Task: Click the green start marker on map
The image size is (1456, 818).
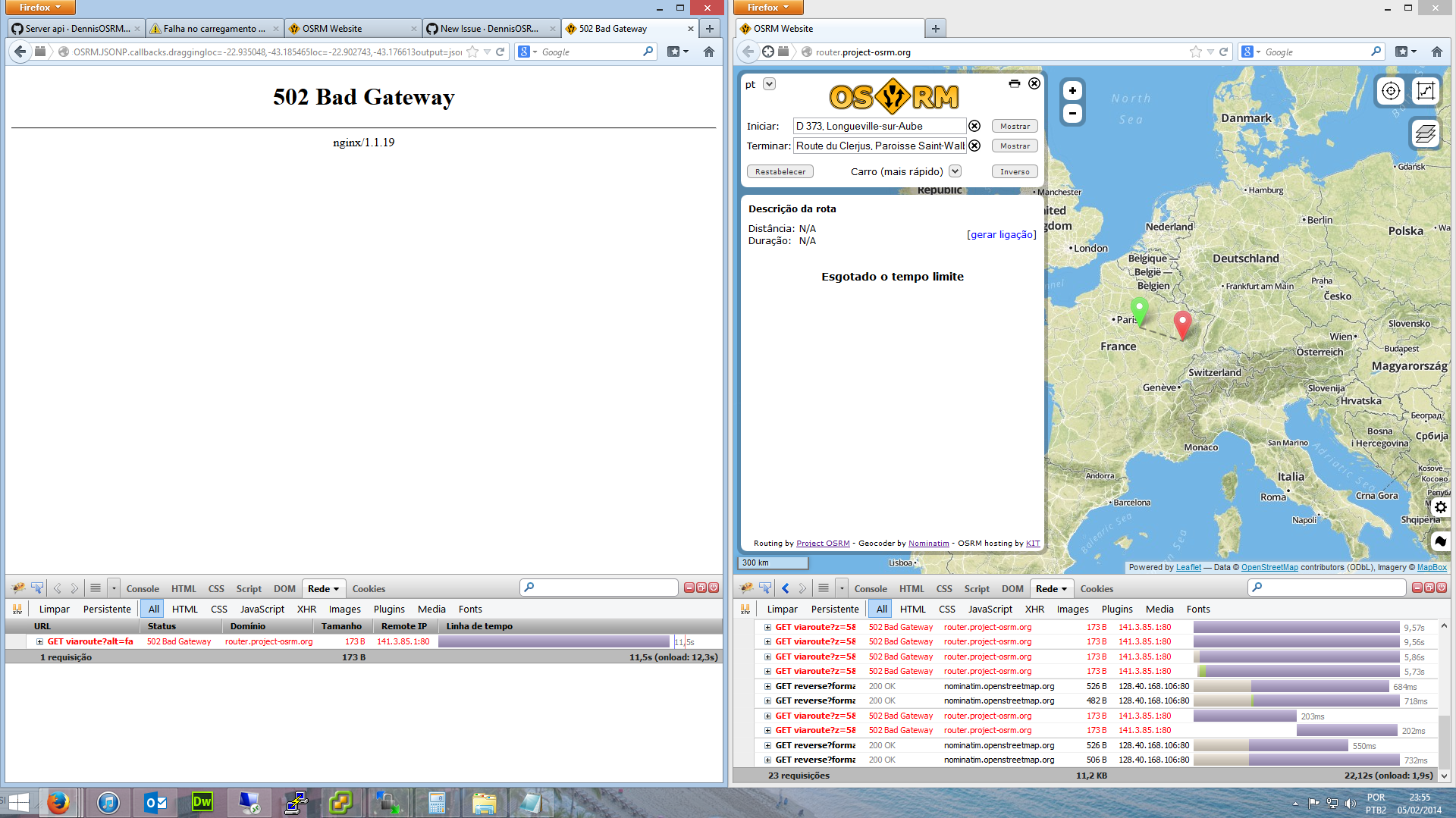Action: (x=1139, y=310)
